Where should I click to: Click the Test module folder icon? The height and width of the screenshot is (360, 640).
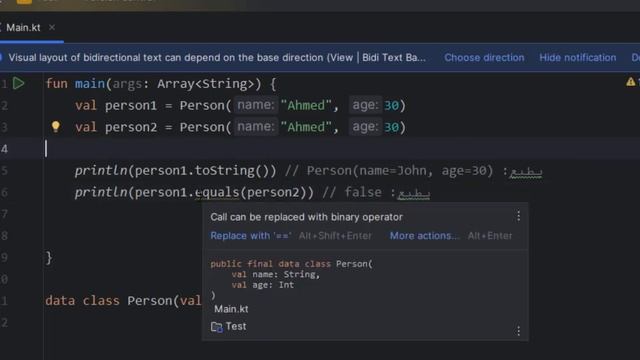(216, 327)
